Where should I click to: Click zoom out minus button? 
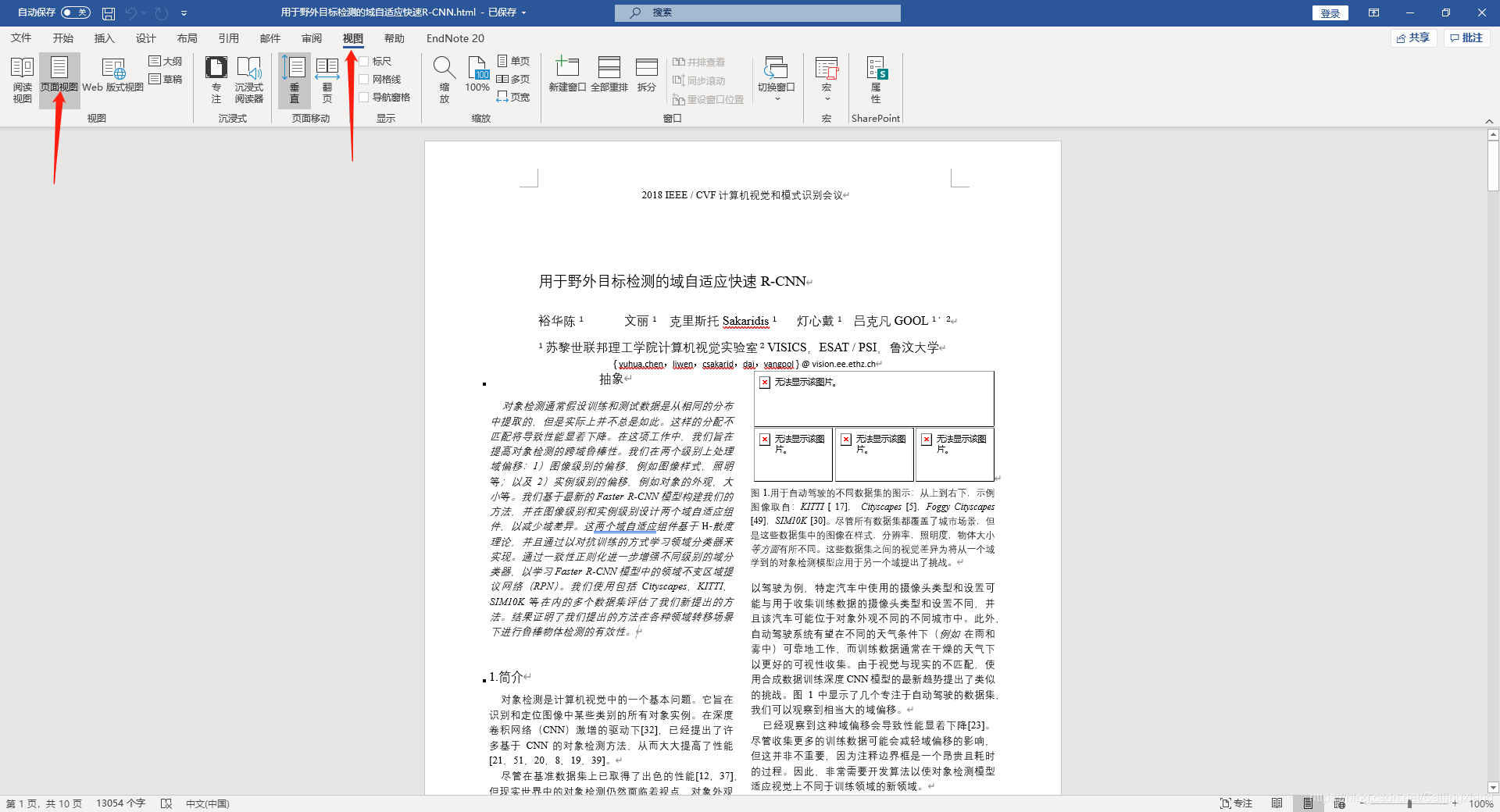[1362, 803]
